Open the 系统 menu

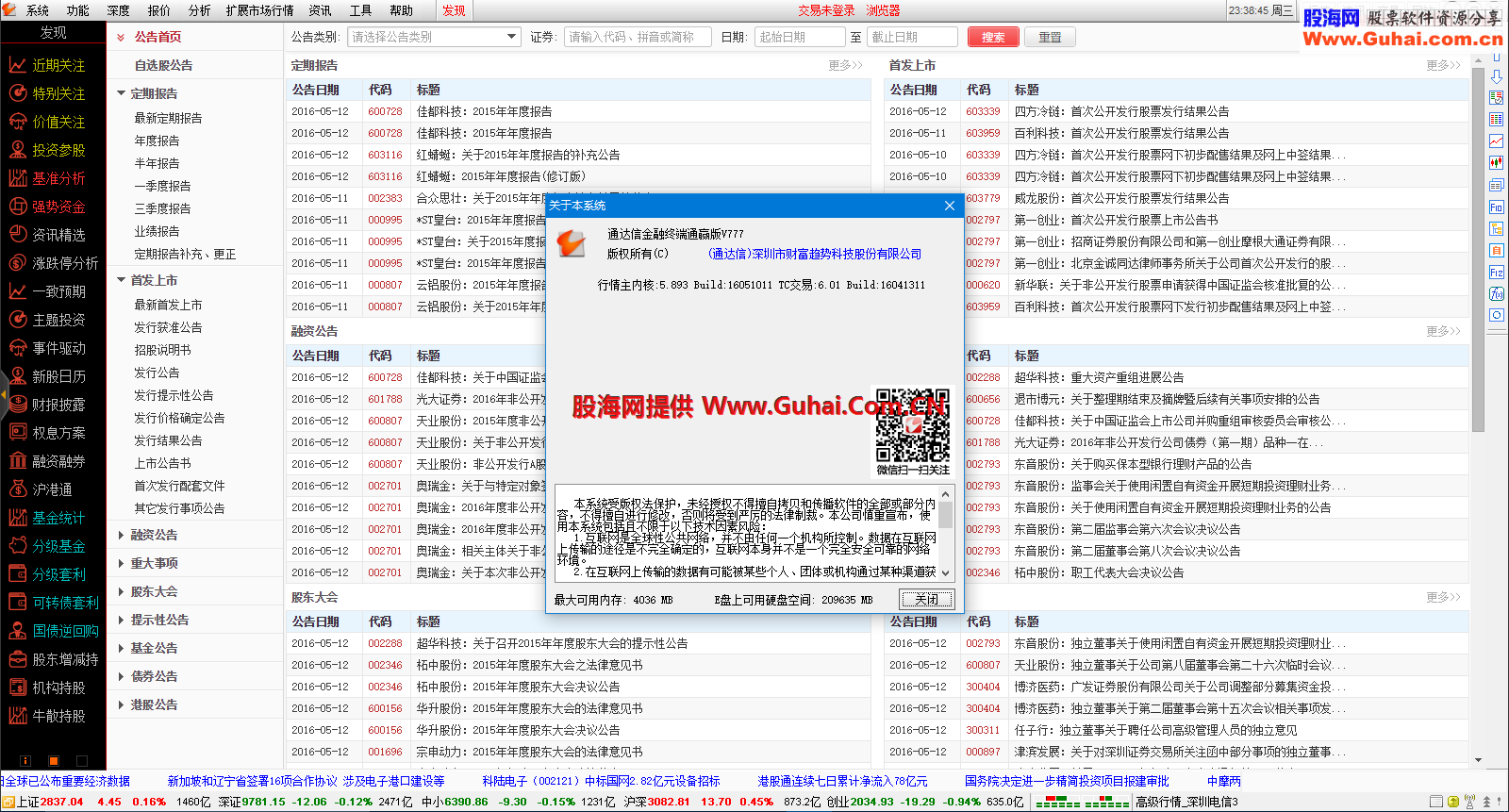pyautogui.click(x=38, y=10)
